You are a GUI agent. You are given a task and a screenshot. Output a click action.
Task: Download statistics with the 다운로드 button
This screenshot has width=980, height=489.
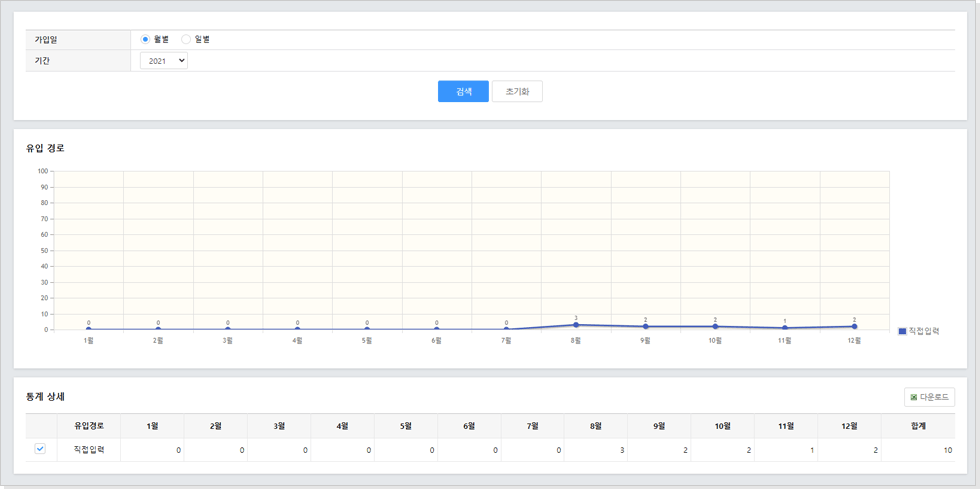pyautogui.click(x=929, y=397)
